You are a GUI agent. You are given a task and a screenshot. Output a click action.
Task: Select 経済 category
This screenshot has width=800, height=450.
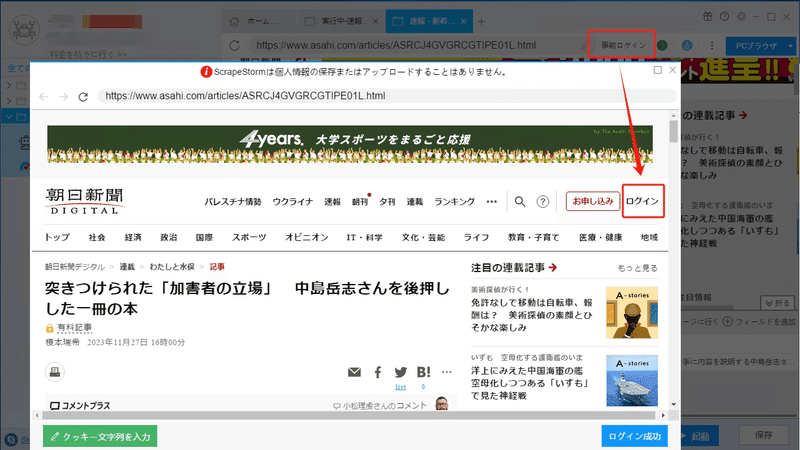click(133, 237)
